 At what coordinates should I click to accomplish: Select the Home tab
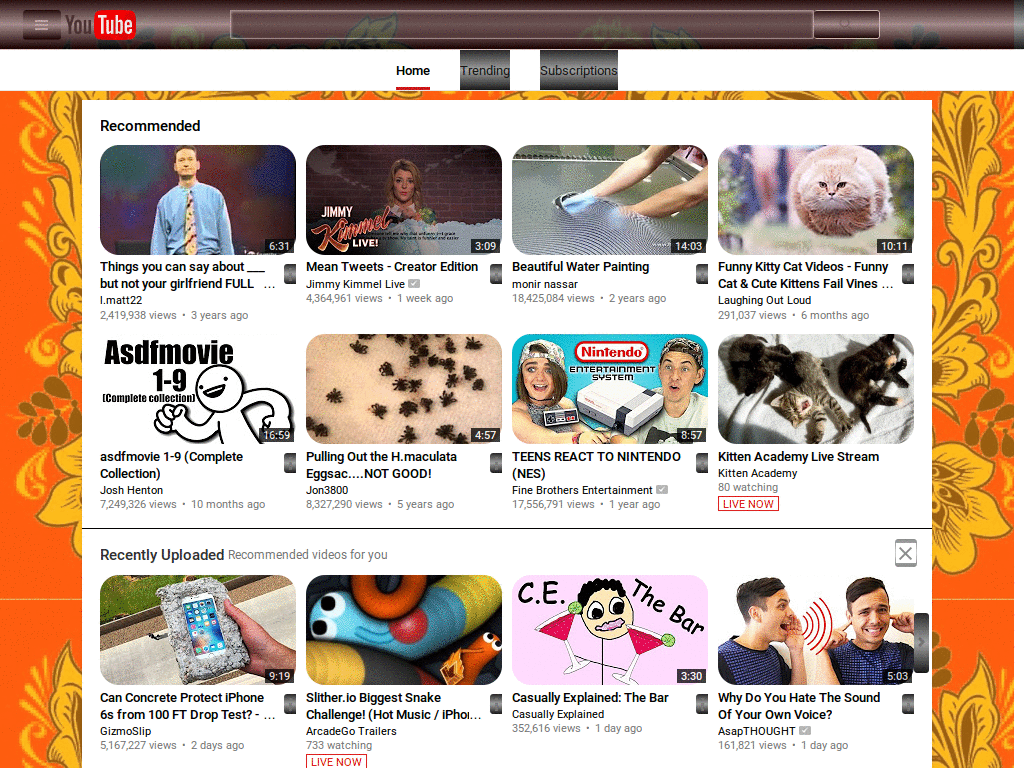point(413,71)
